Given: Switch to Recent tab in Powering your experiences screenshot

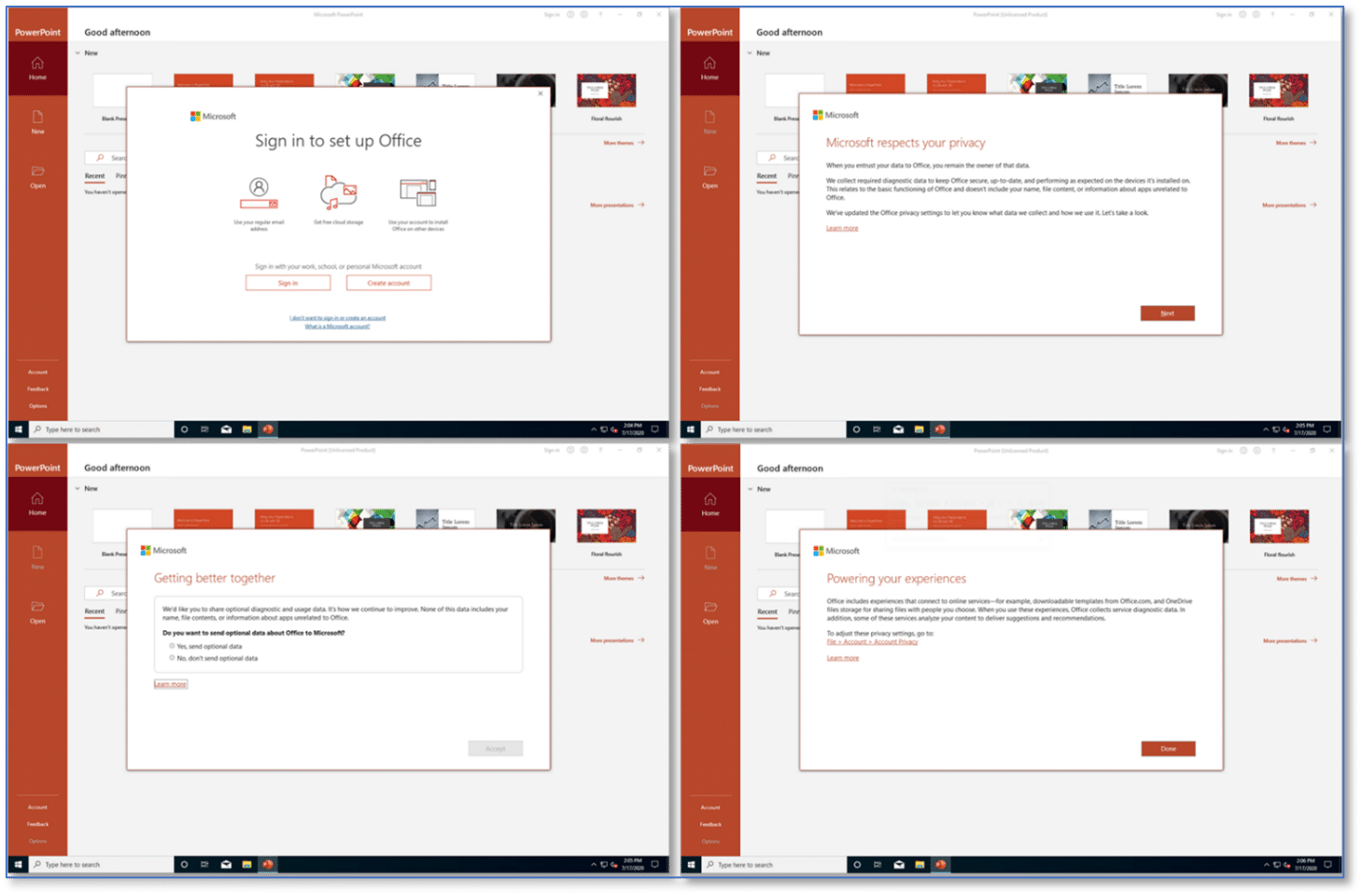Looking at the screenshot, I should 767,612.
